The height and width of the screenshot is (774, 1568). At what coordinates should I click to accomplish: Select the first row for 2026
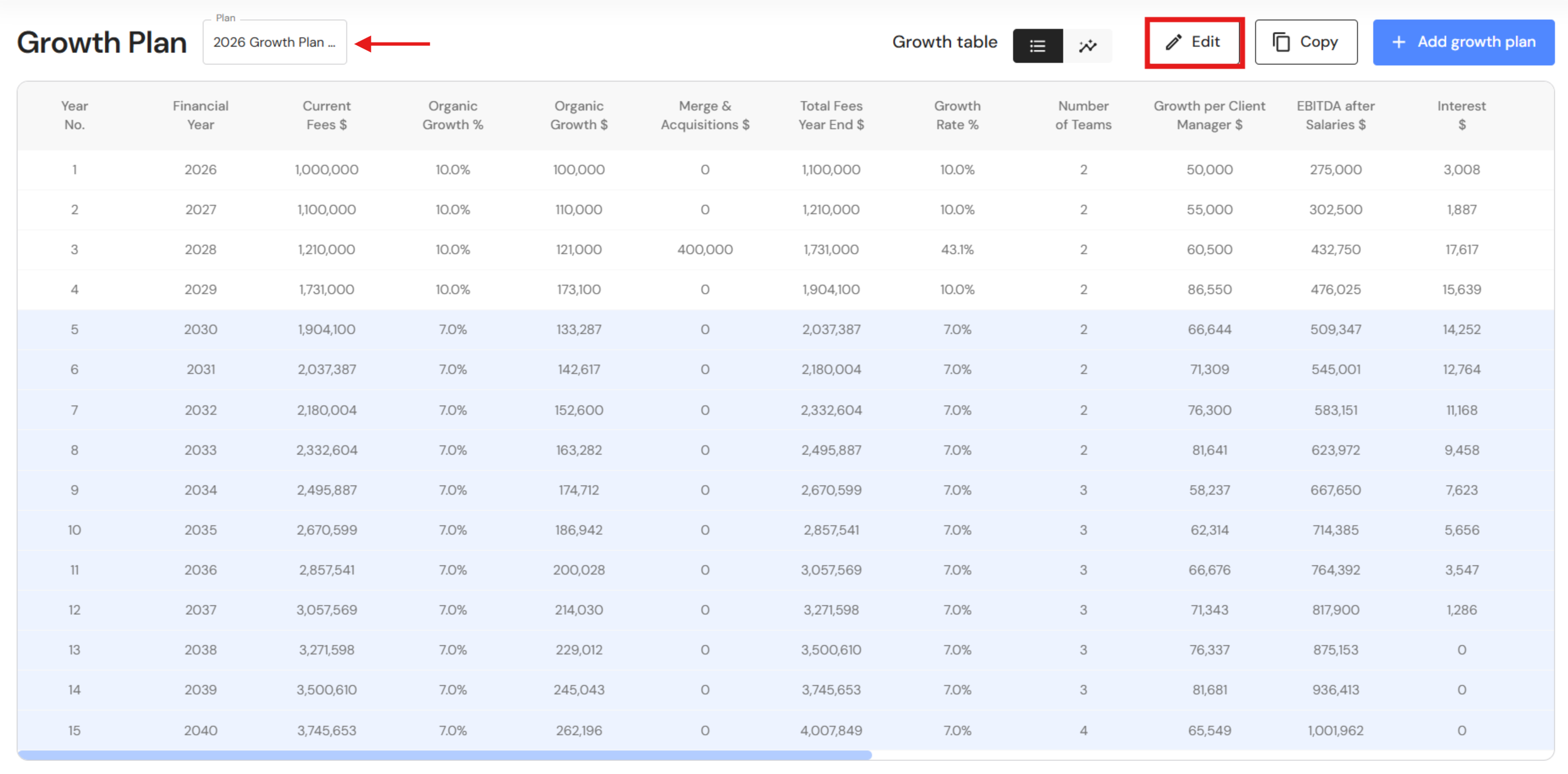pos(200,170)
